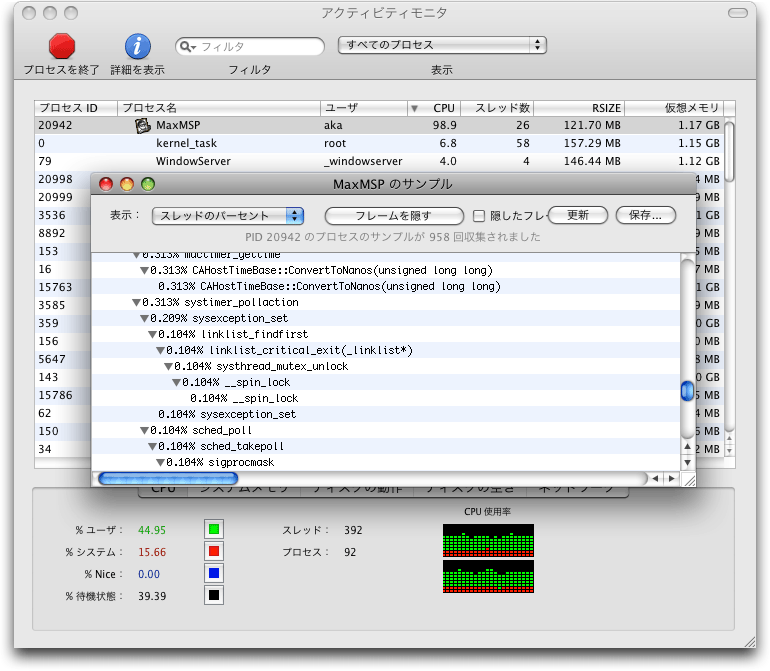
Task: Click the toolbar toggle pill button
Action: point(738,13)
